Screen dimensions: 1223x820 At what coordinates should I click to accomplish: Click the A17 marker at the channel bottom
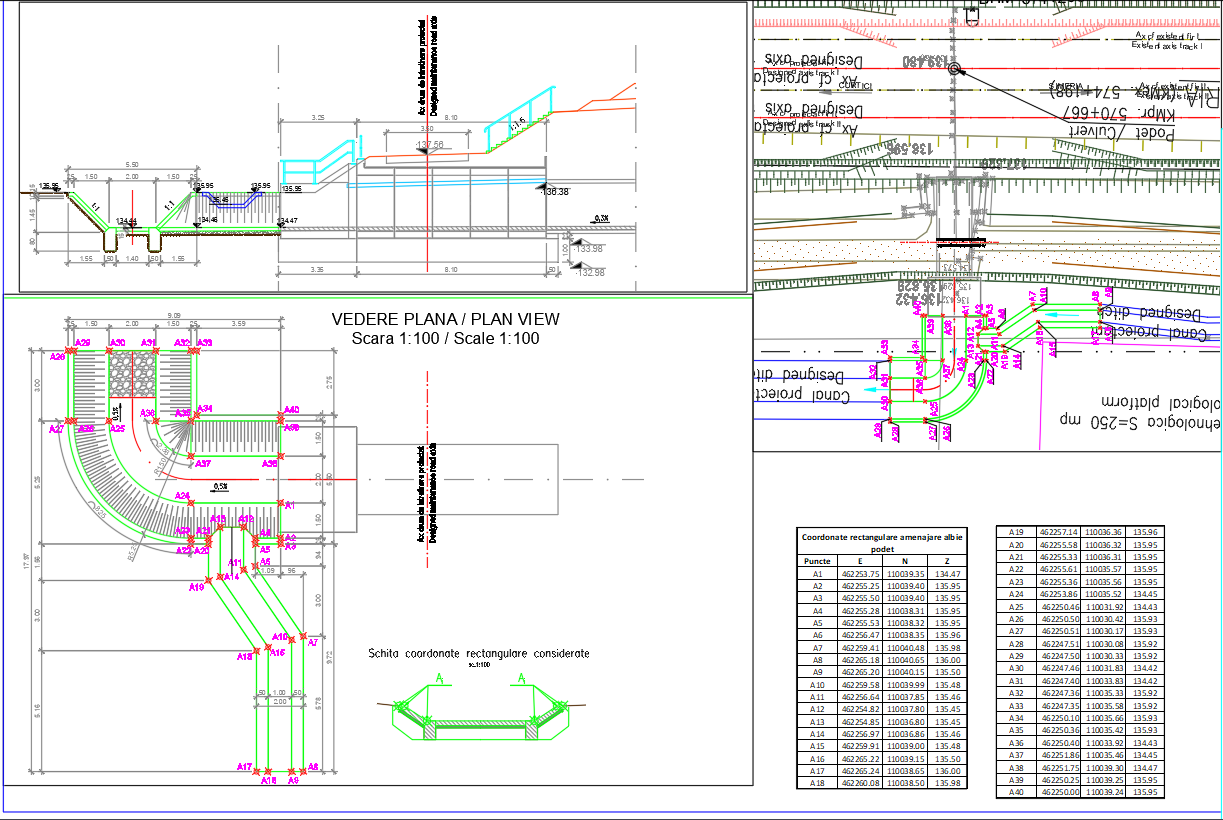tap(255, 770)
